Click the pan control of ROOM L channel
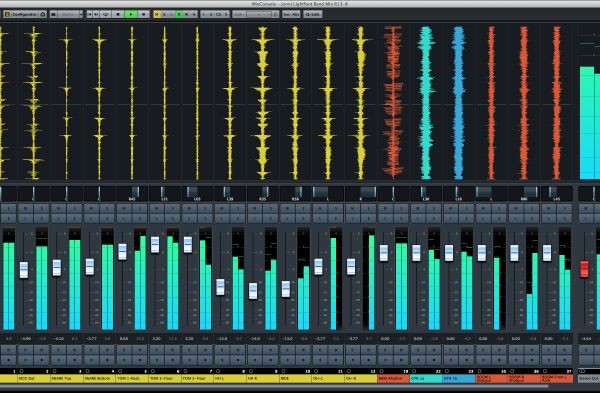The width and height of the screenshot is (600, 393). [491, 193]
